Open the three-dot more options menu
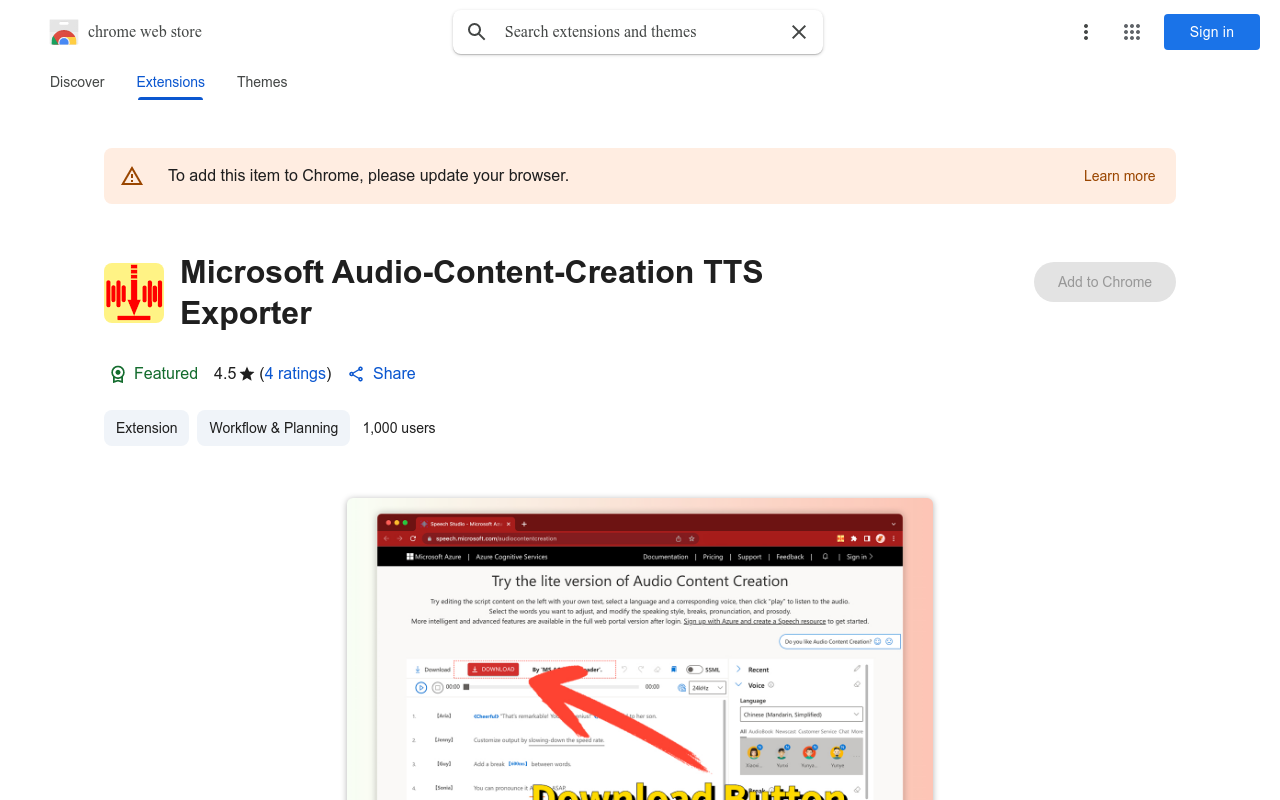This screenshot has width=1280, height=800. click(x=1086, y=32)
